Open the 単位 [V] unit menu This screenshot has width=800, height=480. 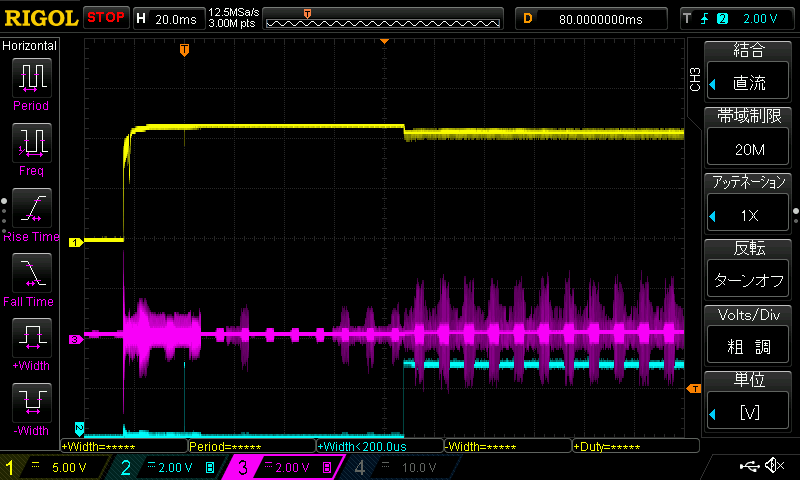(x=748, y=400)
